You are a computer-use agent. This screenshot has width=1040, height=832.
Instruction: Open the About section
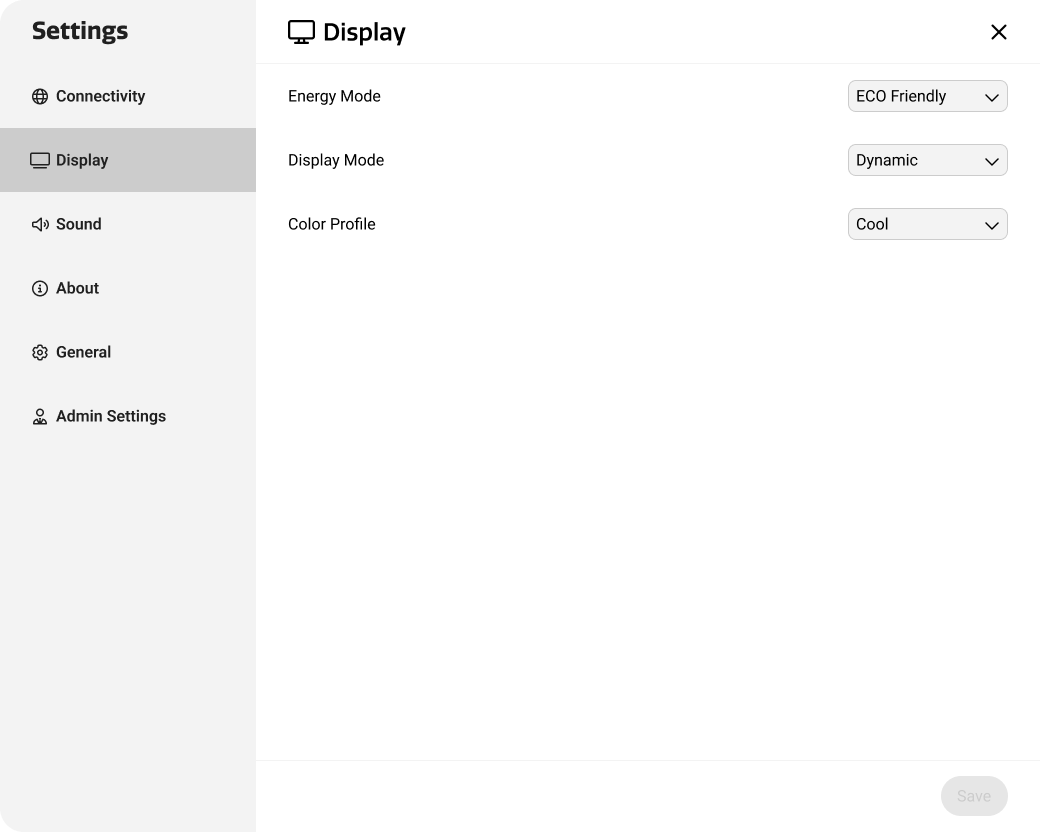77,288
